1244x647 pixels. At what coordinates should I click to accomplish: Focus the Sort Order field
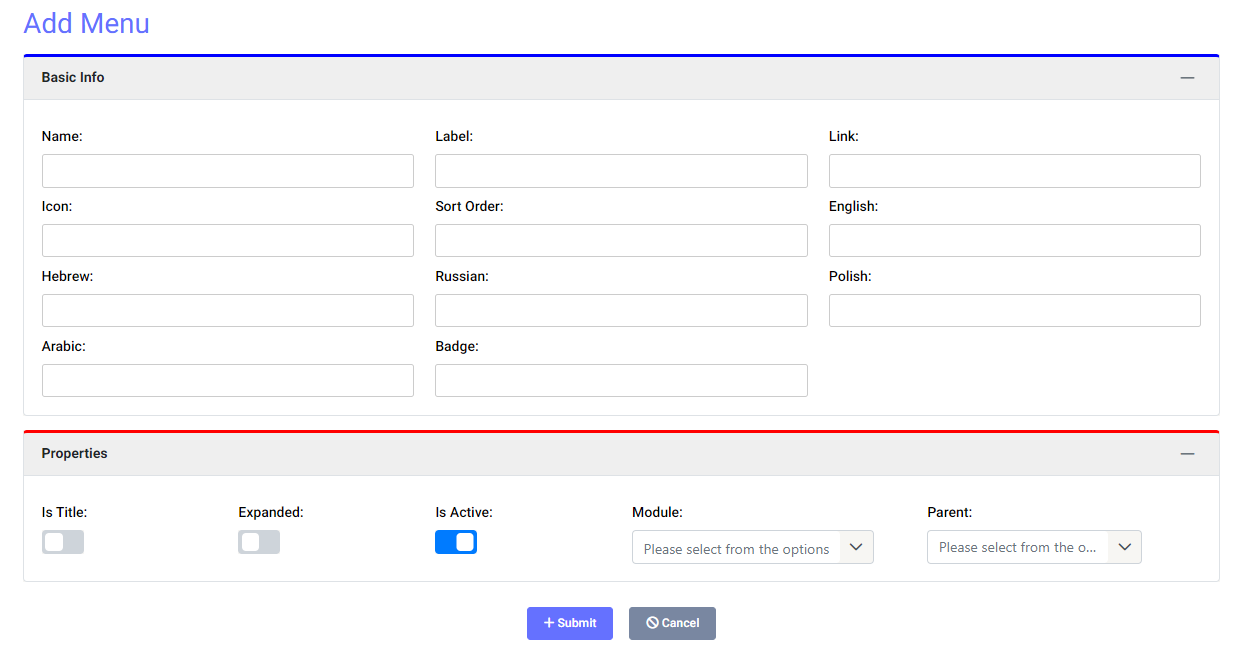pos(621,240)
